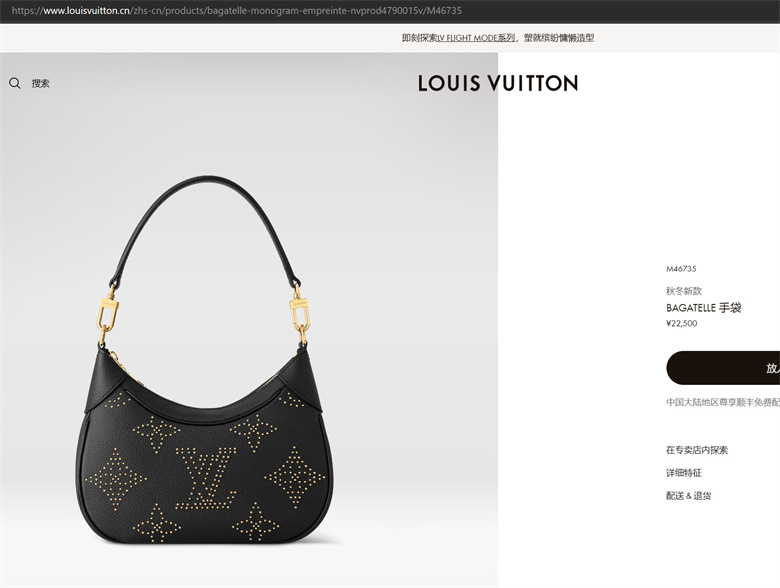Viewport: 780px width, 588px height.
Task: Expand the 配送 & 退货 section
Action: [688, 496]
